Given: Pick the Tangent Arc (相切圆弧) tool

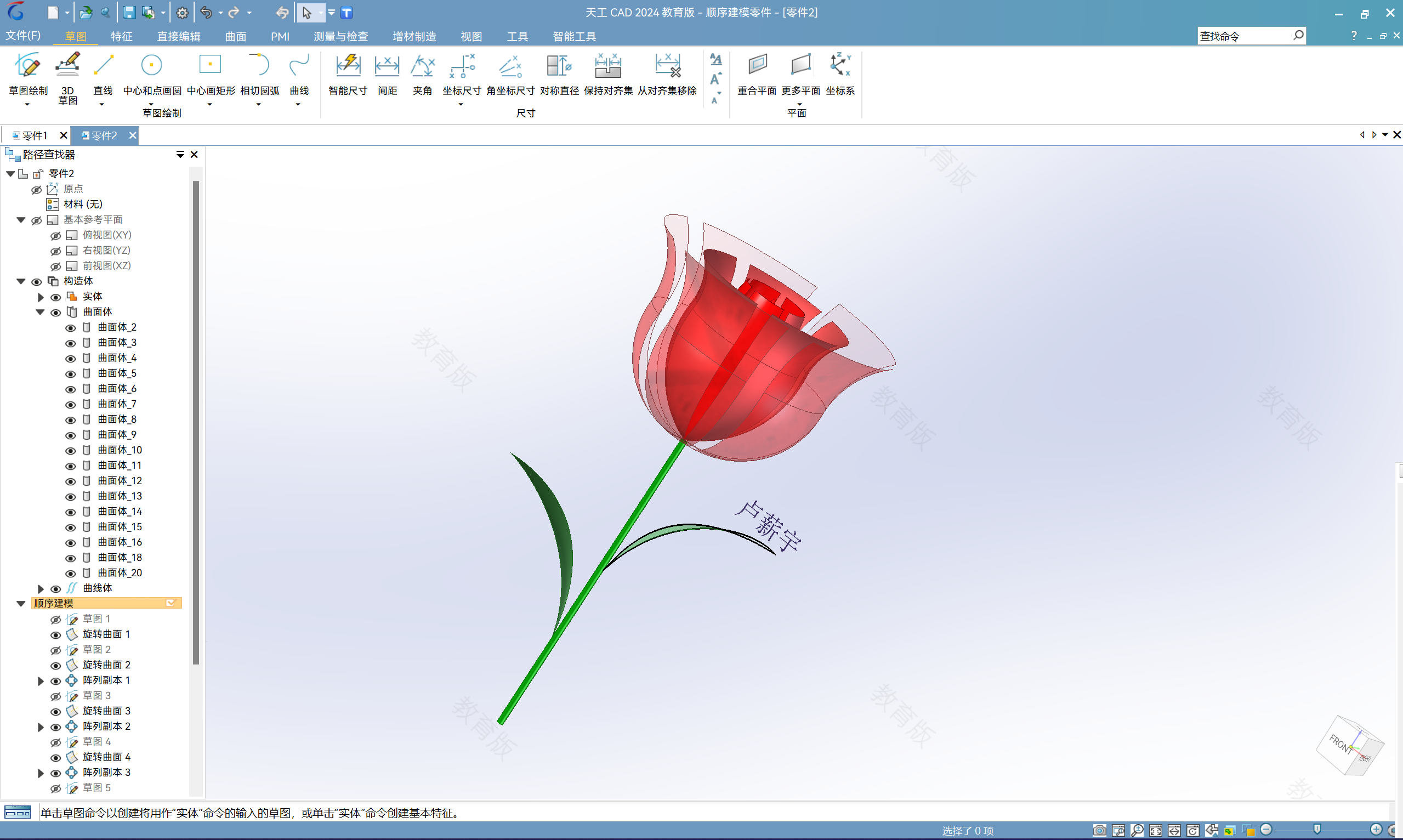Looking at the screenshot, I should tap(259, 74).
